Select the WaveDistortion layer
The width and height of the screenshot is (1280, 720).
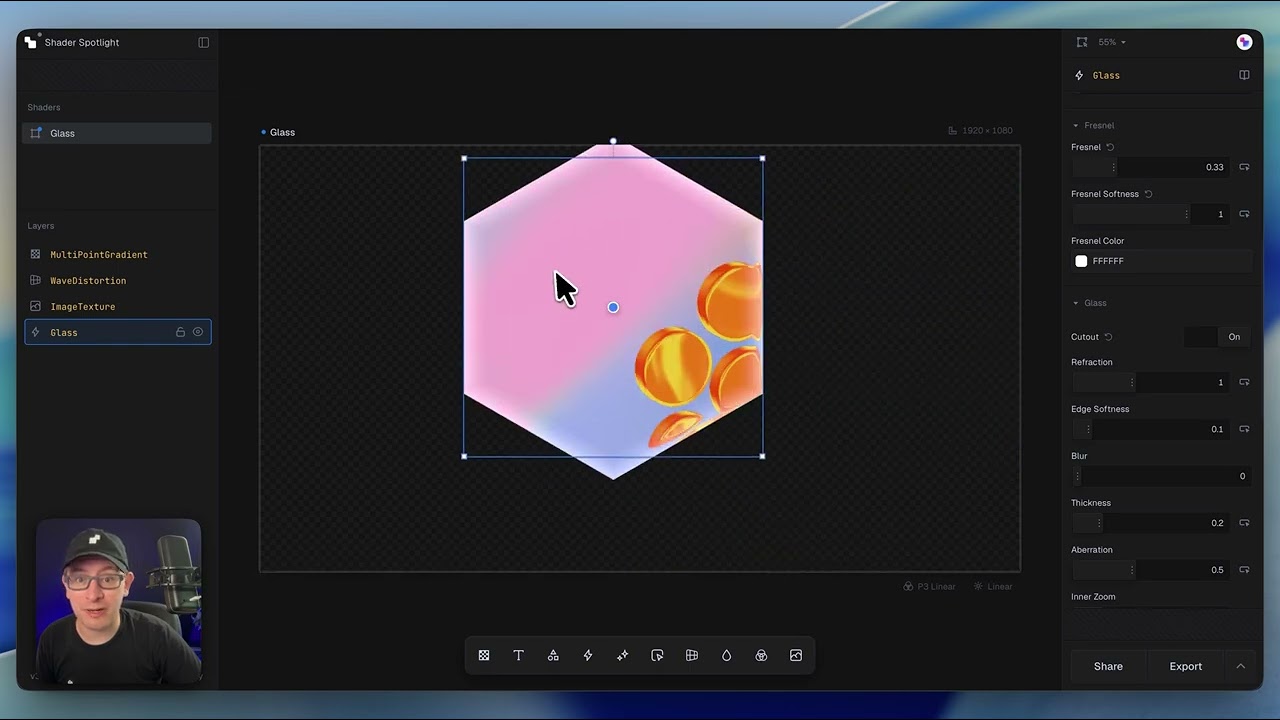pos(117,281)
